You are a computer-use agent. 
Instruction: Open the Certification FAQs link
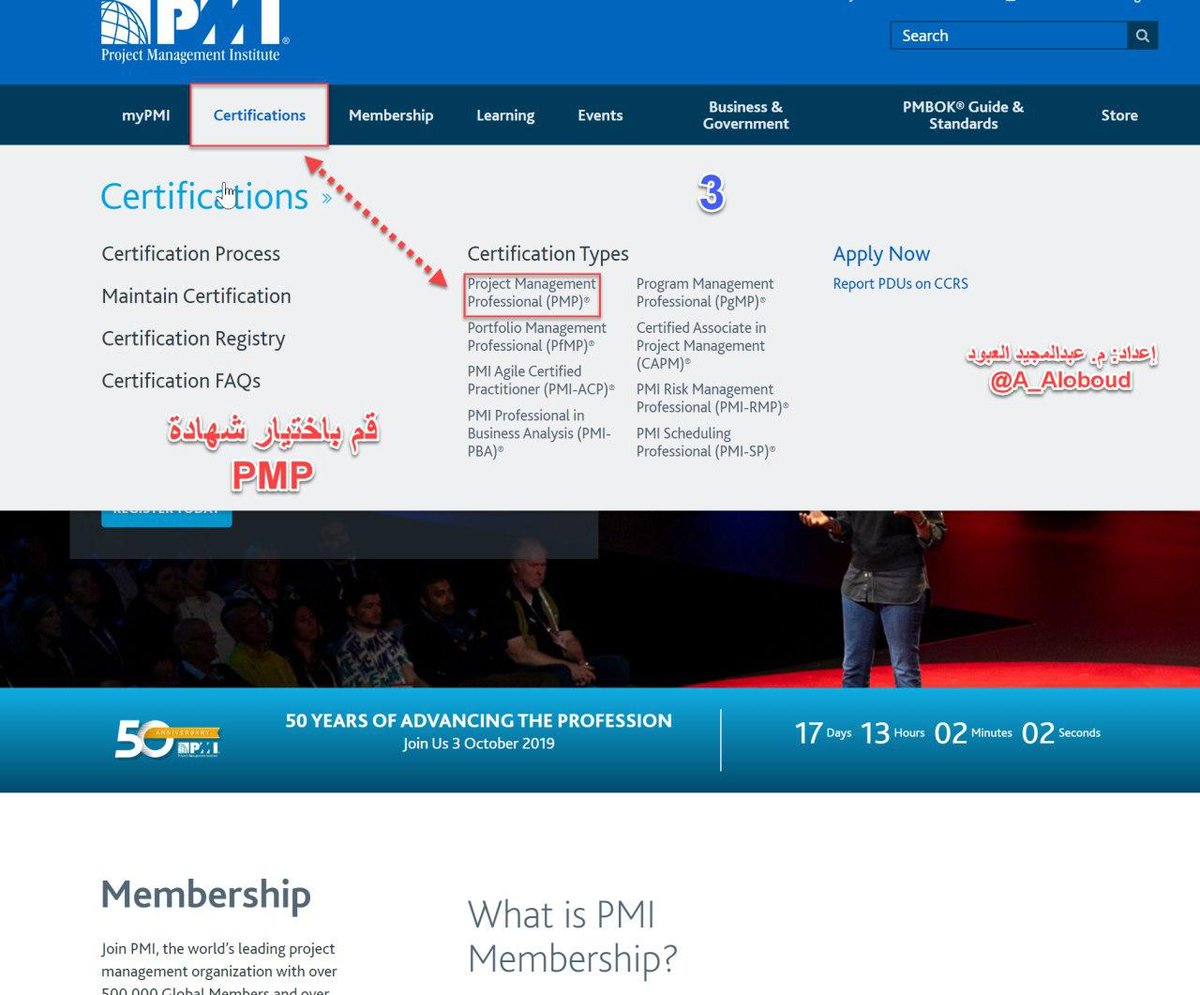(x=181, y=381)
